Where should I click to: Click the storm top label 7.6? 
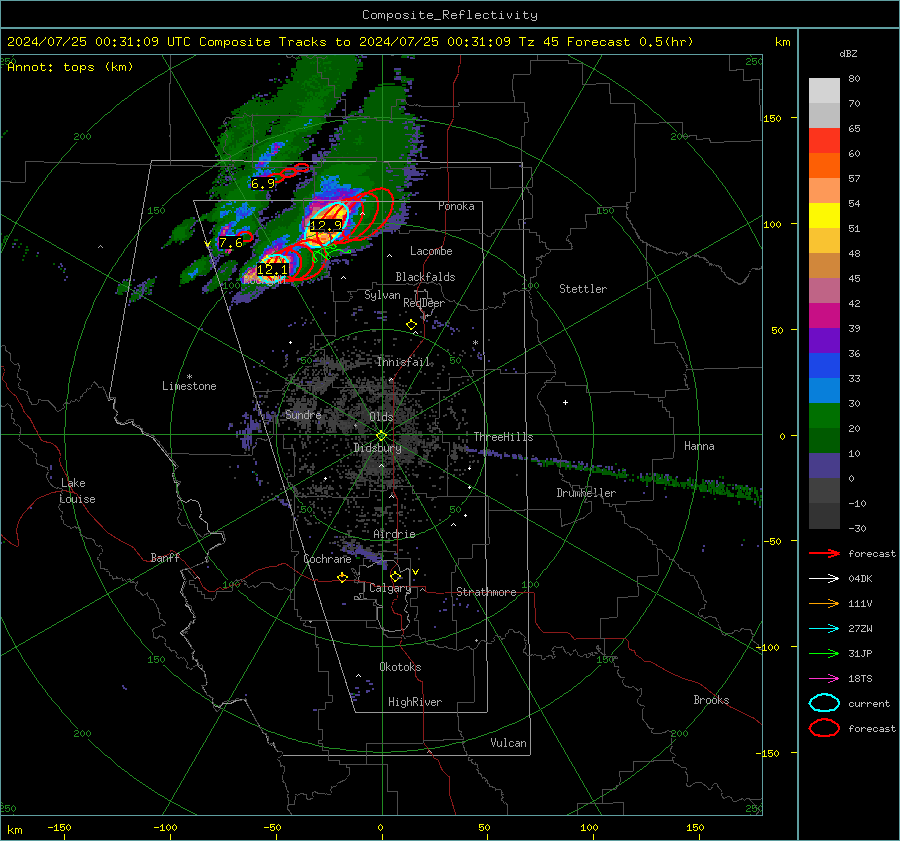coord(231,243)
